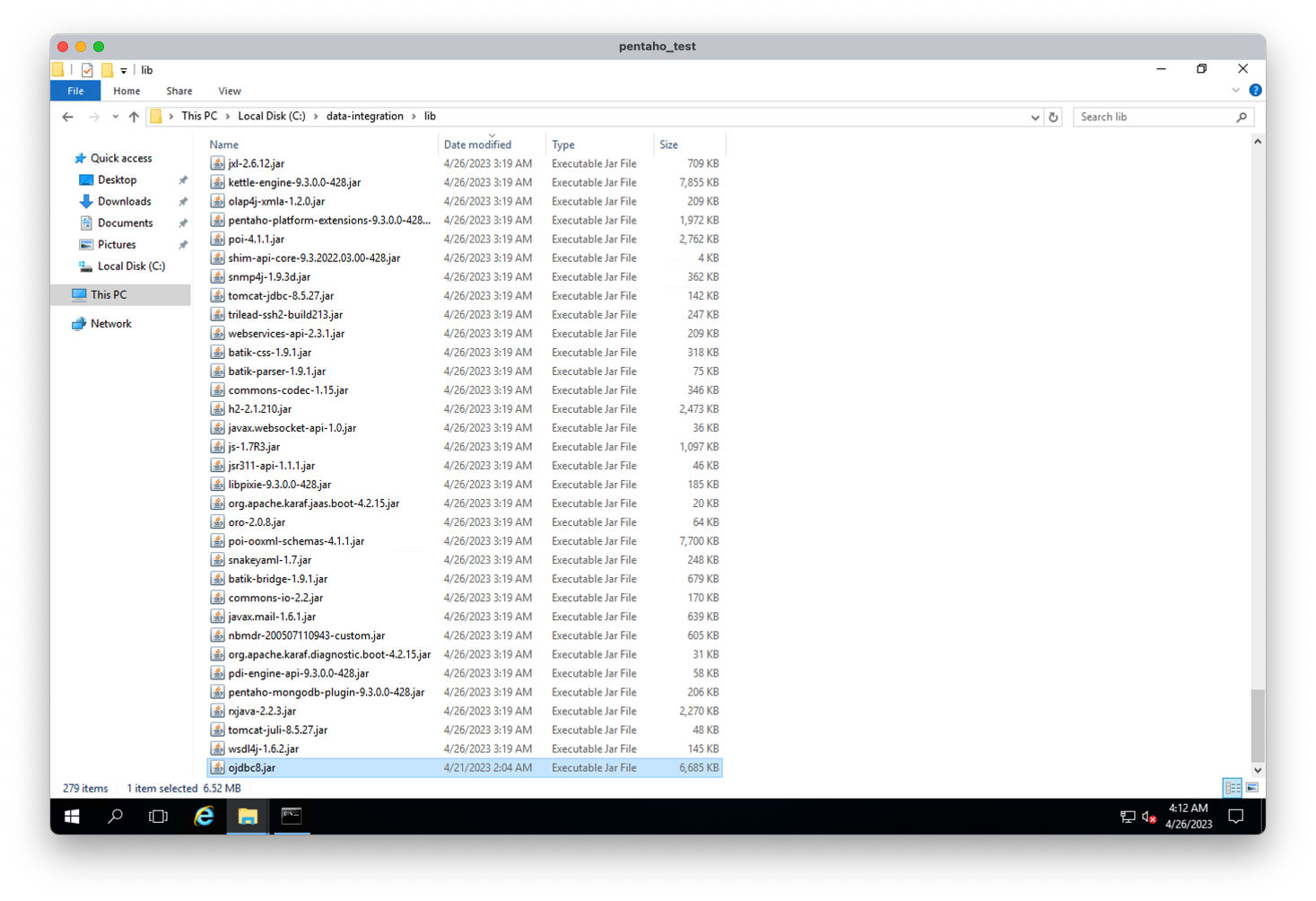This screenshot has height=901, width=1316.
Task: Click the Back navigation arrow
Action: point(68,117)
